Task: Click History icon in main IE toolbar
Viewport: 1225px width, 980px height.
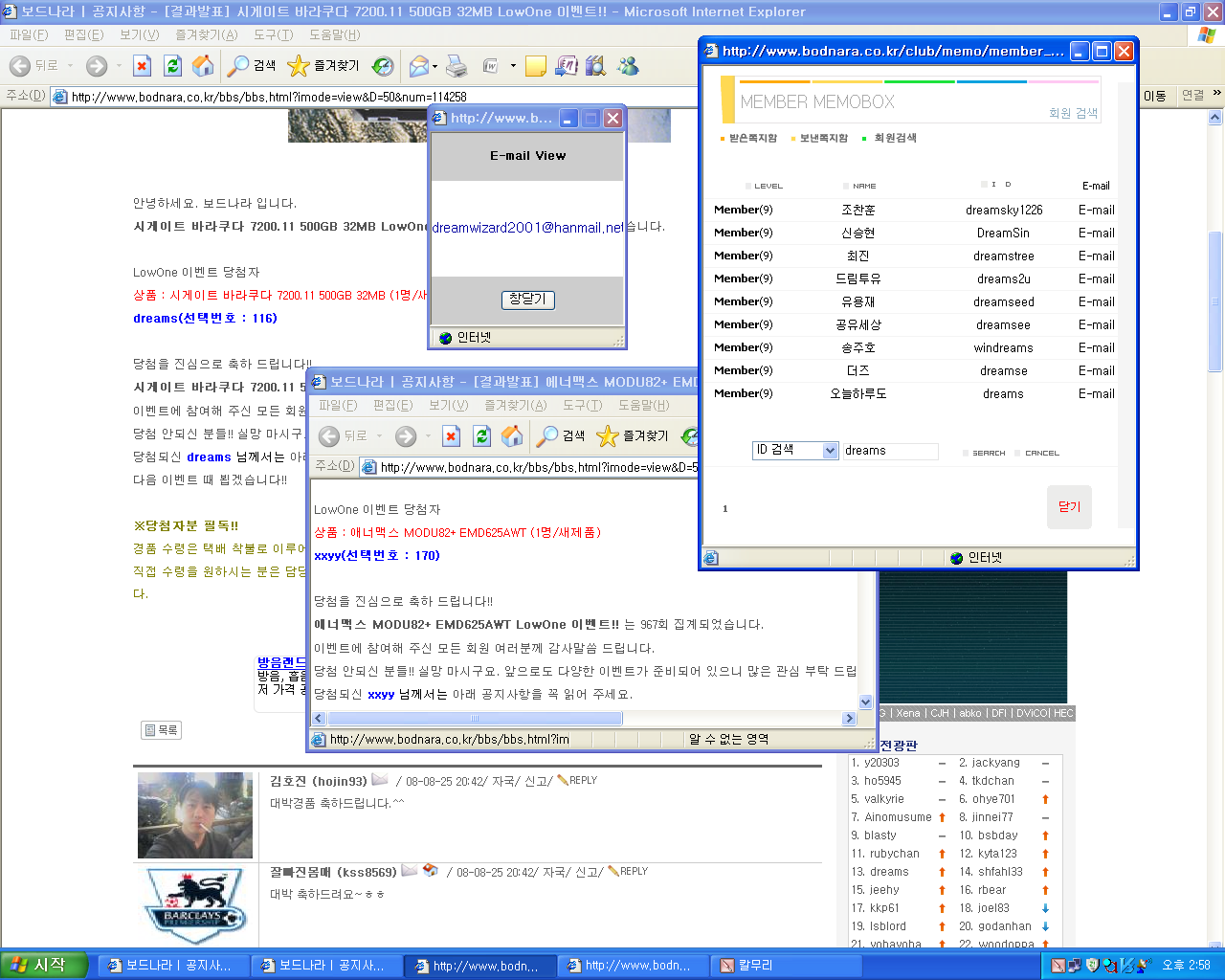Action: 383,66
